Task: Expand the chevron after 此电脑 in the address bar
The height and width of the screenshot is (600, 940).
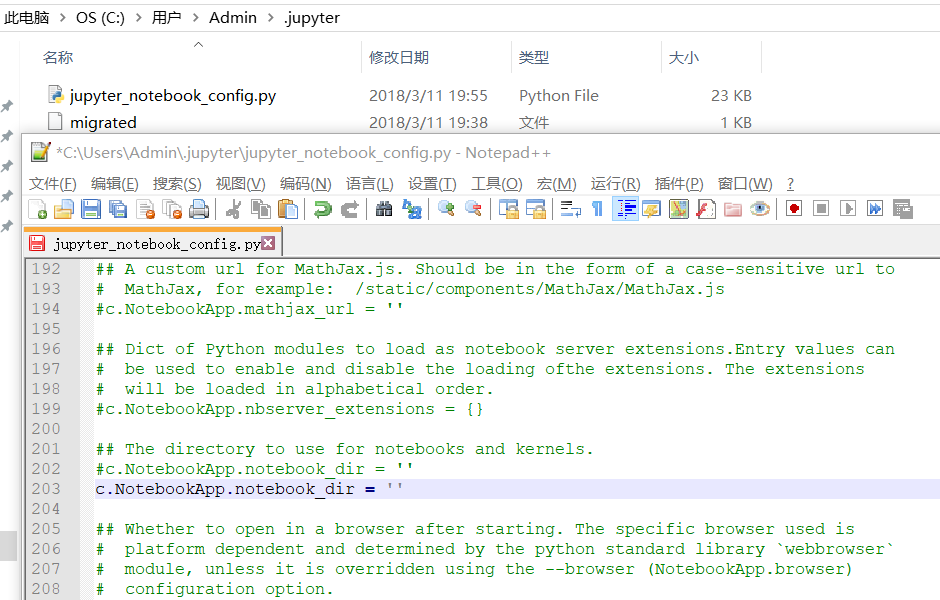Action: 62,18
